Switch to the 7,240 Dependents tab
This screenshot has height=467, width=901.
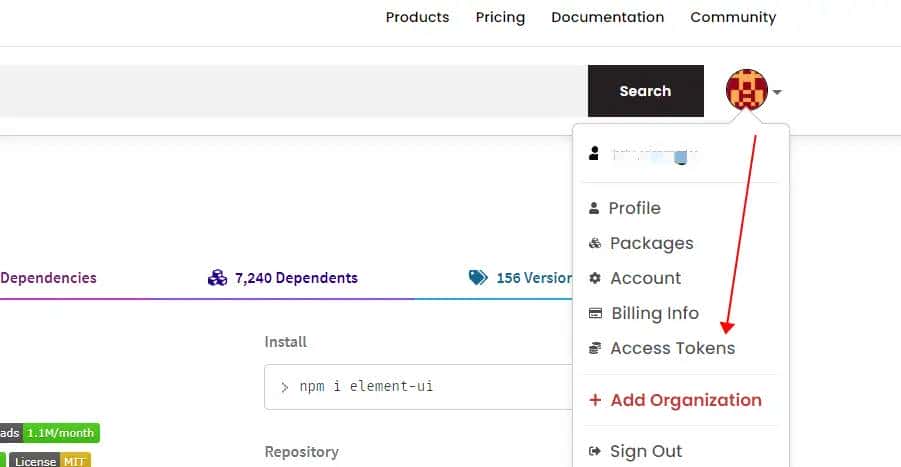pyautogui.click(x=283, y=278)
